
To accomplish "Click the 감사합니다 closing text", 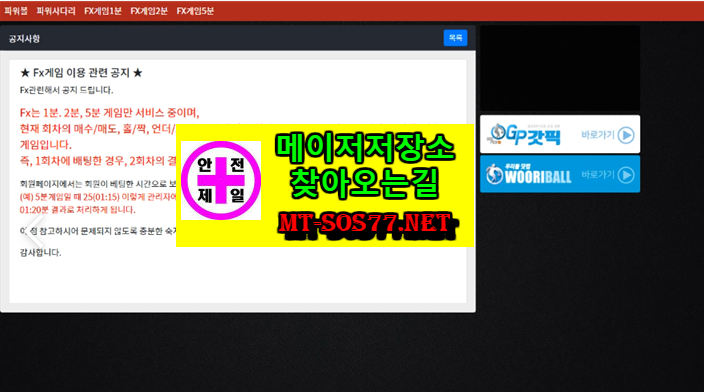I will pyautogui.click(x=40, y=252).
